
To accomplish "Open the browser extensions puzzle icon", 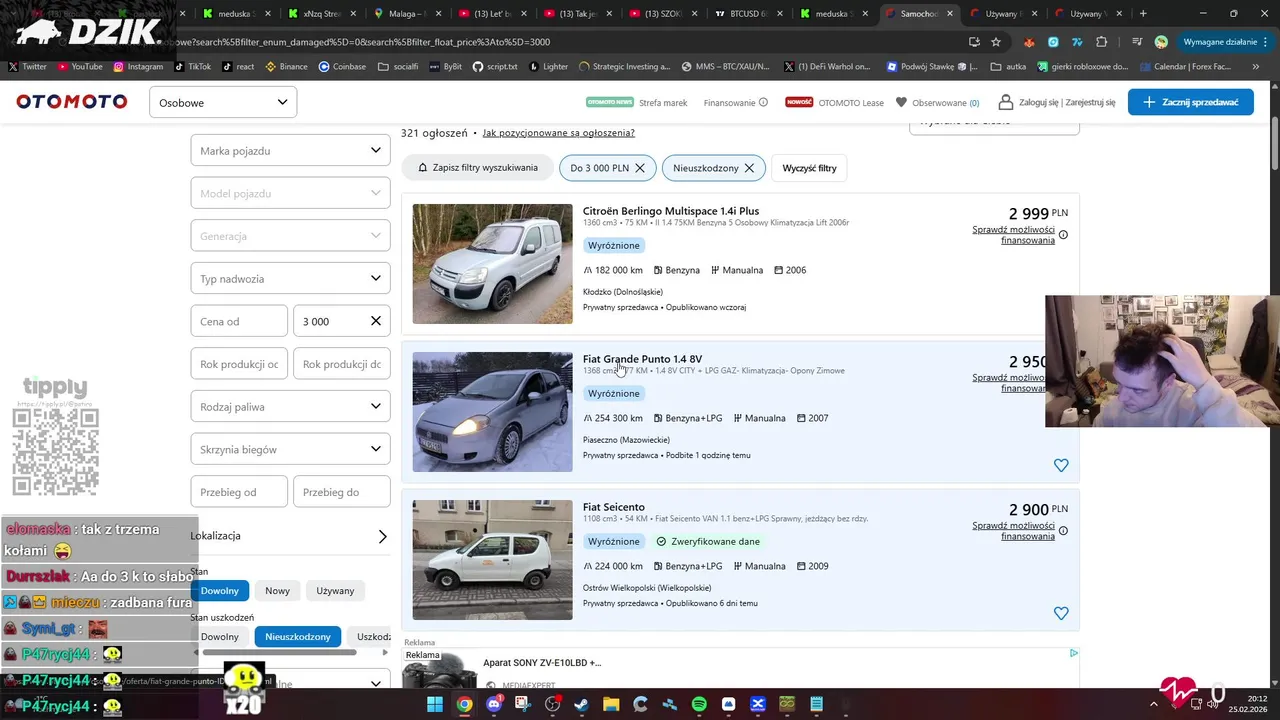I will click(1102, 42).
